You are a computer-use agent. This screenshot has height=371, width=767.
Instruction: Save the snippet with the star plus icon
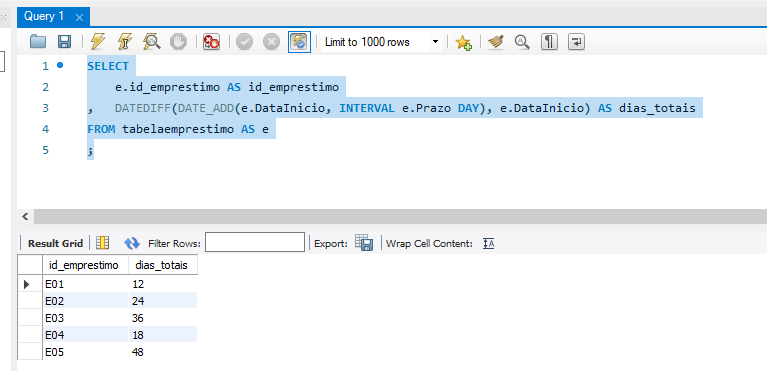click(463, 43)
